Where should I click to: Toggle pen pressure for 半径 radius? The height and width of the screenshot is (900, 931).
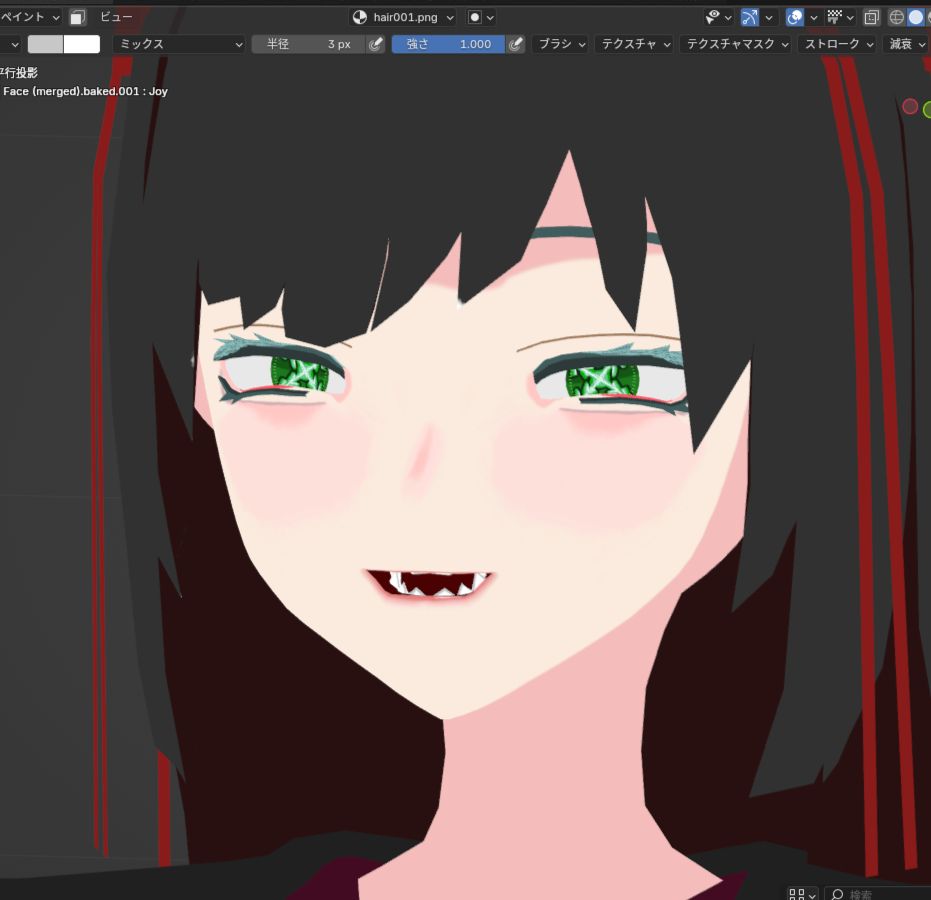[375, 44]
